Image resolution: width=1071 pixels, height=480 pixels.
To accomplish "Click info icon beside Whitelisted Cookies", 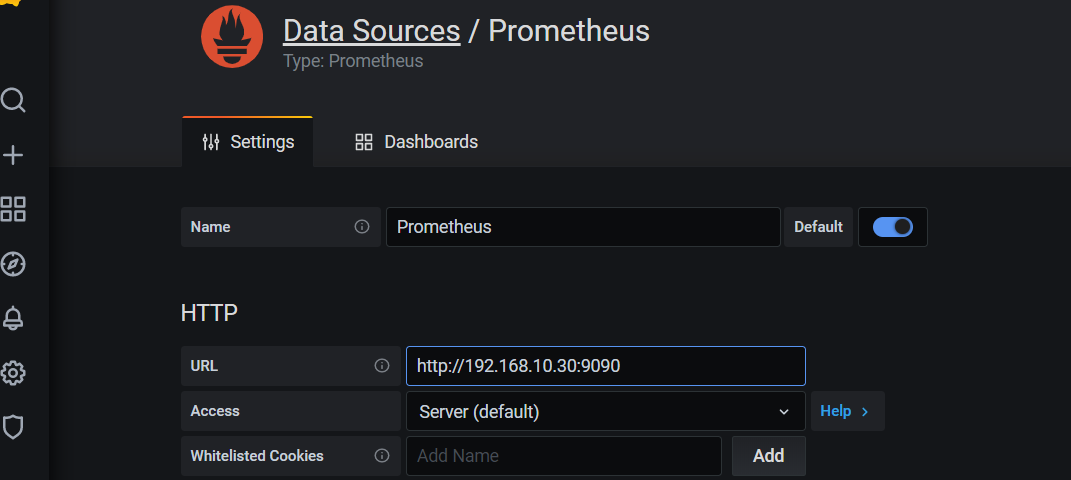I will click(x=382, y=455).
